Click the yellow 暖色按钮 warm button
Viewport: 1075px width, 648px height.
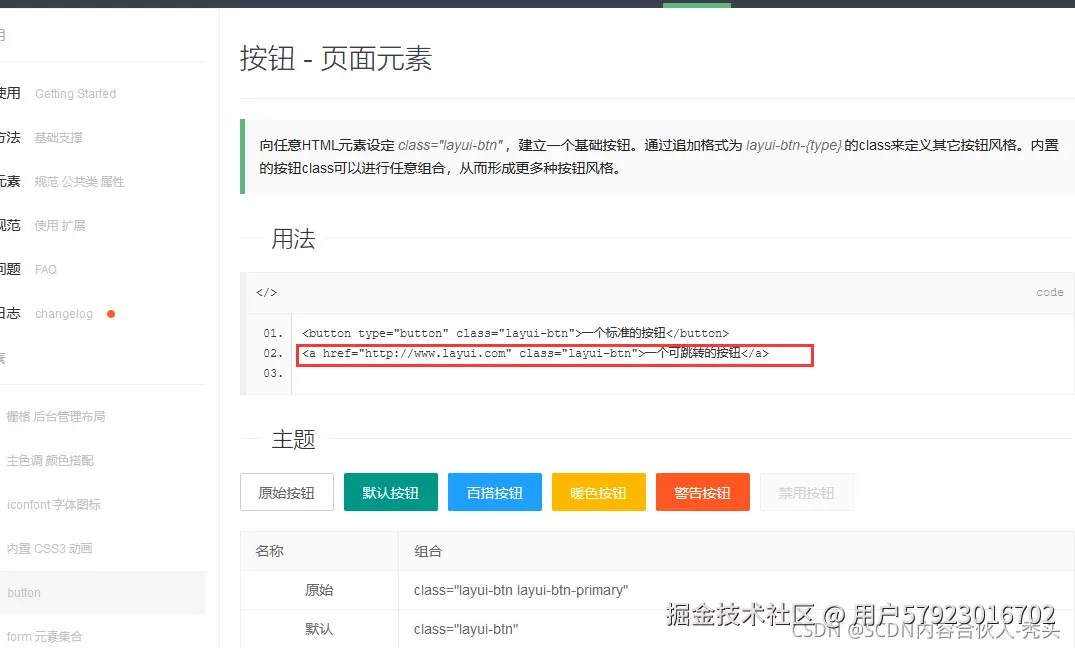tap(598, 492)
